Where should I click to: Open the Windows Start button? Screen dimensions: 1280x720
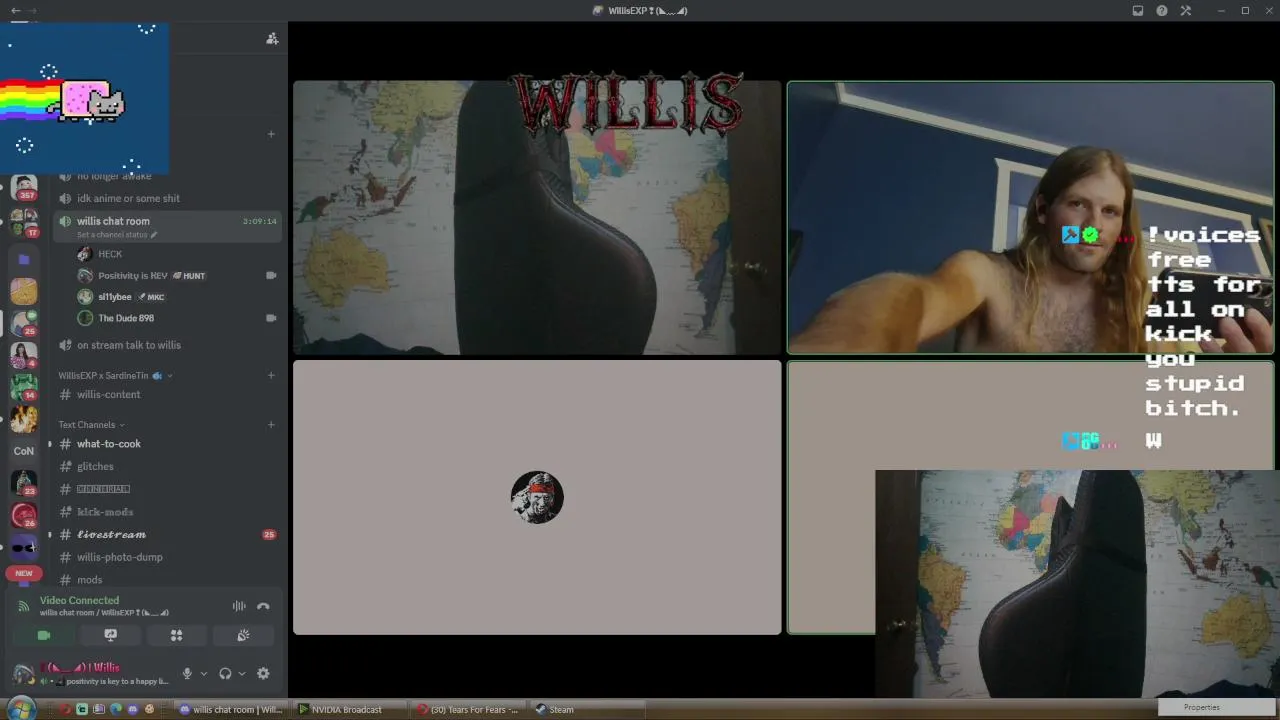coord(21,709)
